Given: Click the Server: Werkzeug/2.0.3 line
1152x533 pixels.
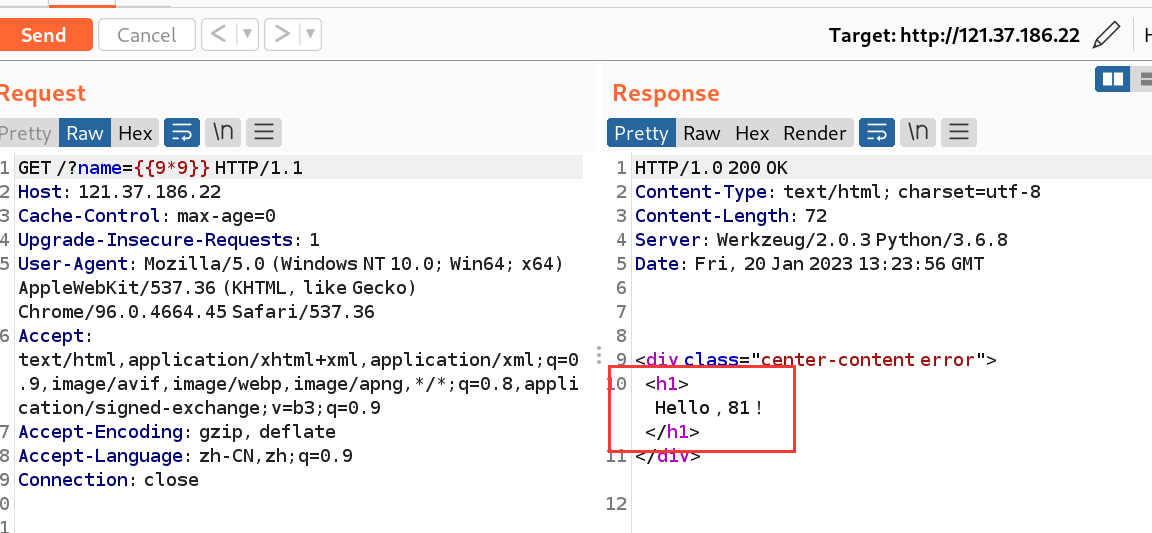Looking at the screenshot, I should click(821, 240).
